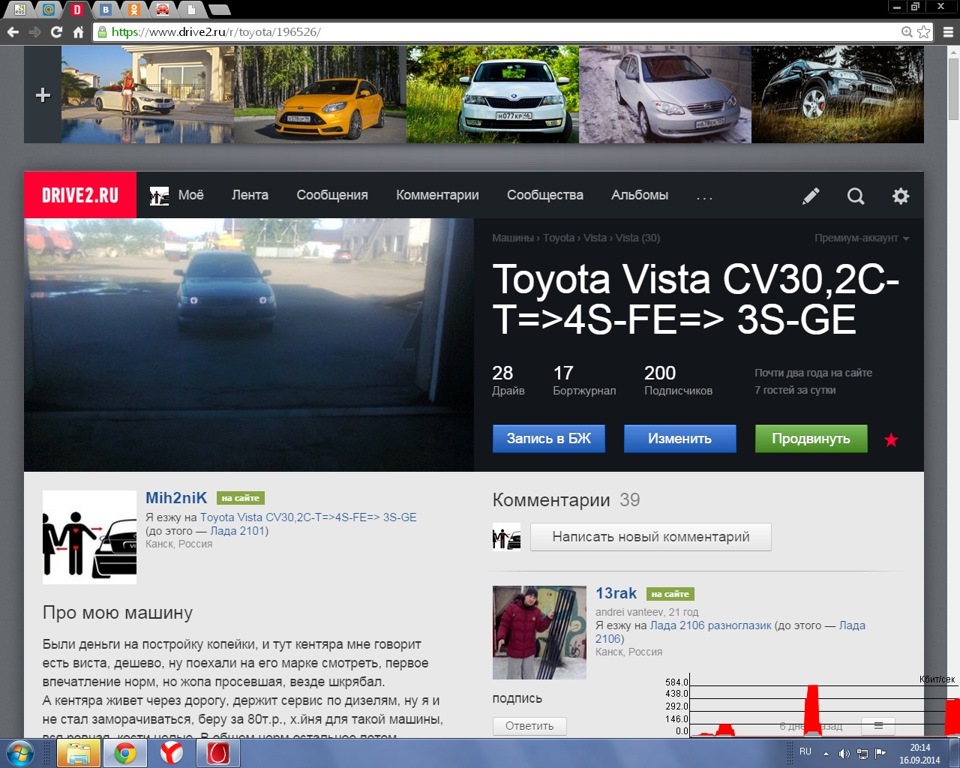Click the Изменить button

pyautogui.click(x=680, y=439)
